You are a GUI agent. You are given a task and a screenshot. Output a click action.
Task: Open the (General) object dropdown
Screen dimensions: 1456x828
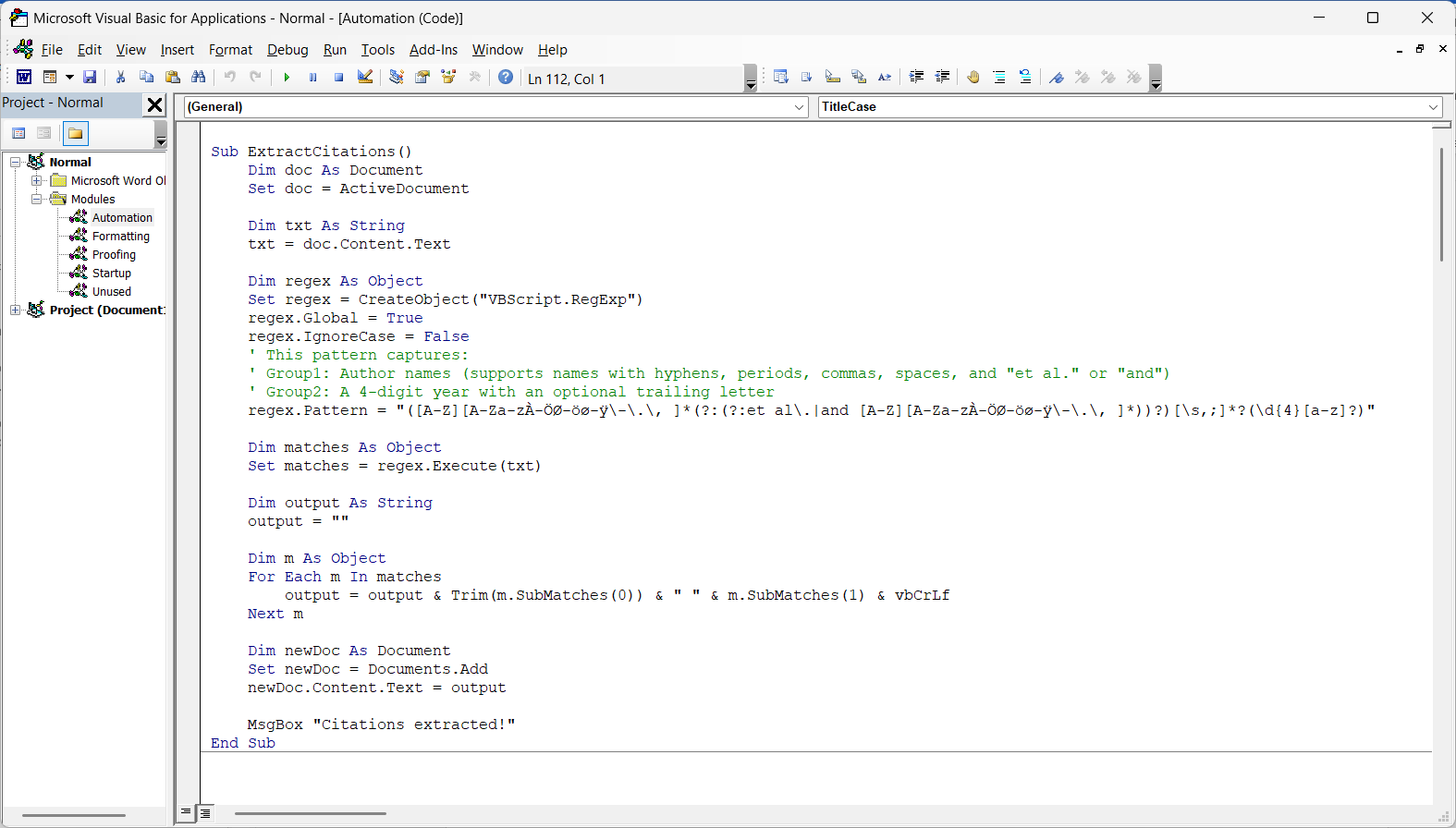coord(799,107)
